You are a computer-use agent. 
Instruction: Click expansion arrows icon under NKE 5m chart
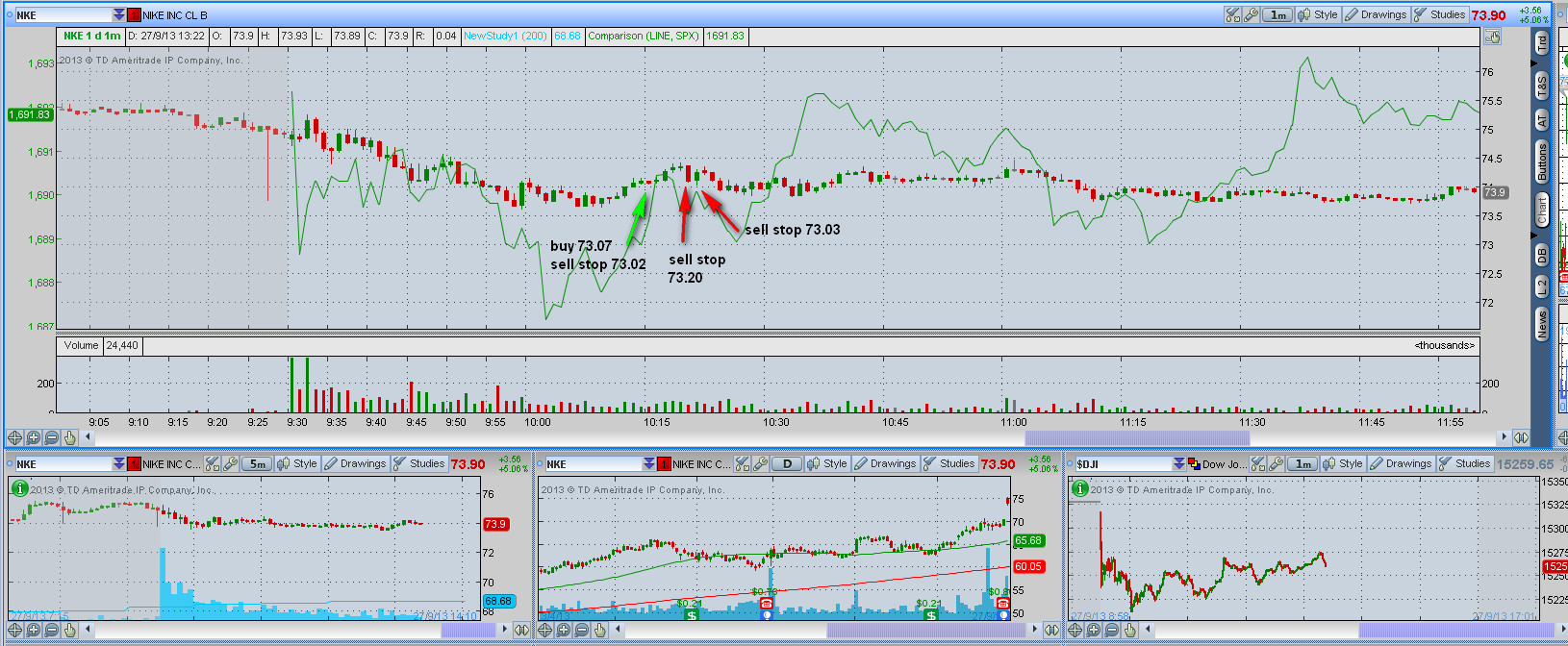click(520, 631)
